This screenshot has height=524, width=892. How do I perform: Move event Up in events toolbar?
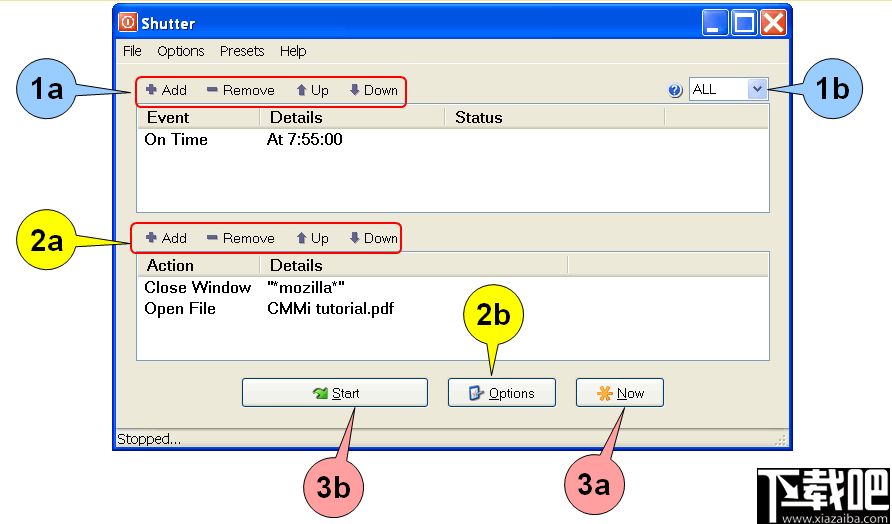pos(312,90)
